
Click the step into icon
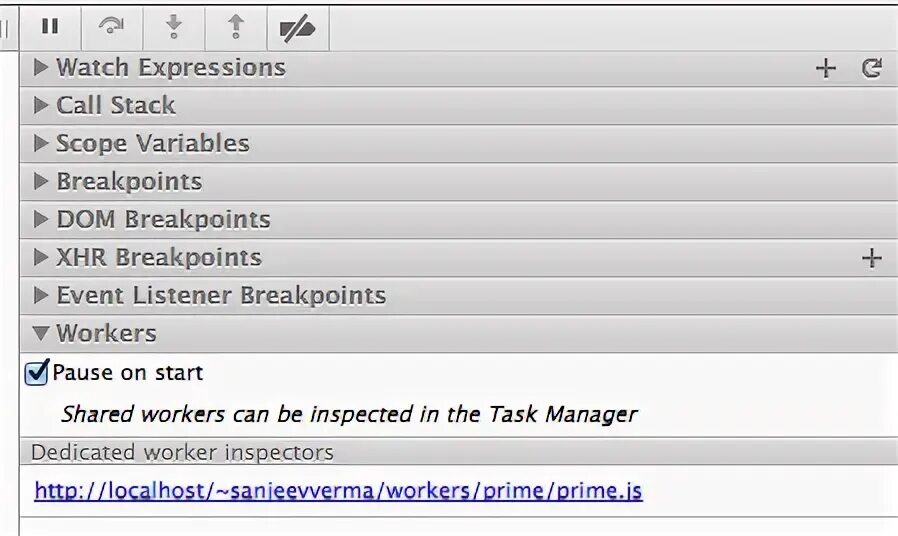(x=174, y=27)
